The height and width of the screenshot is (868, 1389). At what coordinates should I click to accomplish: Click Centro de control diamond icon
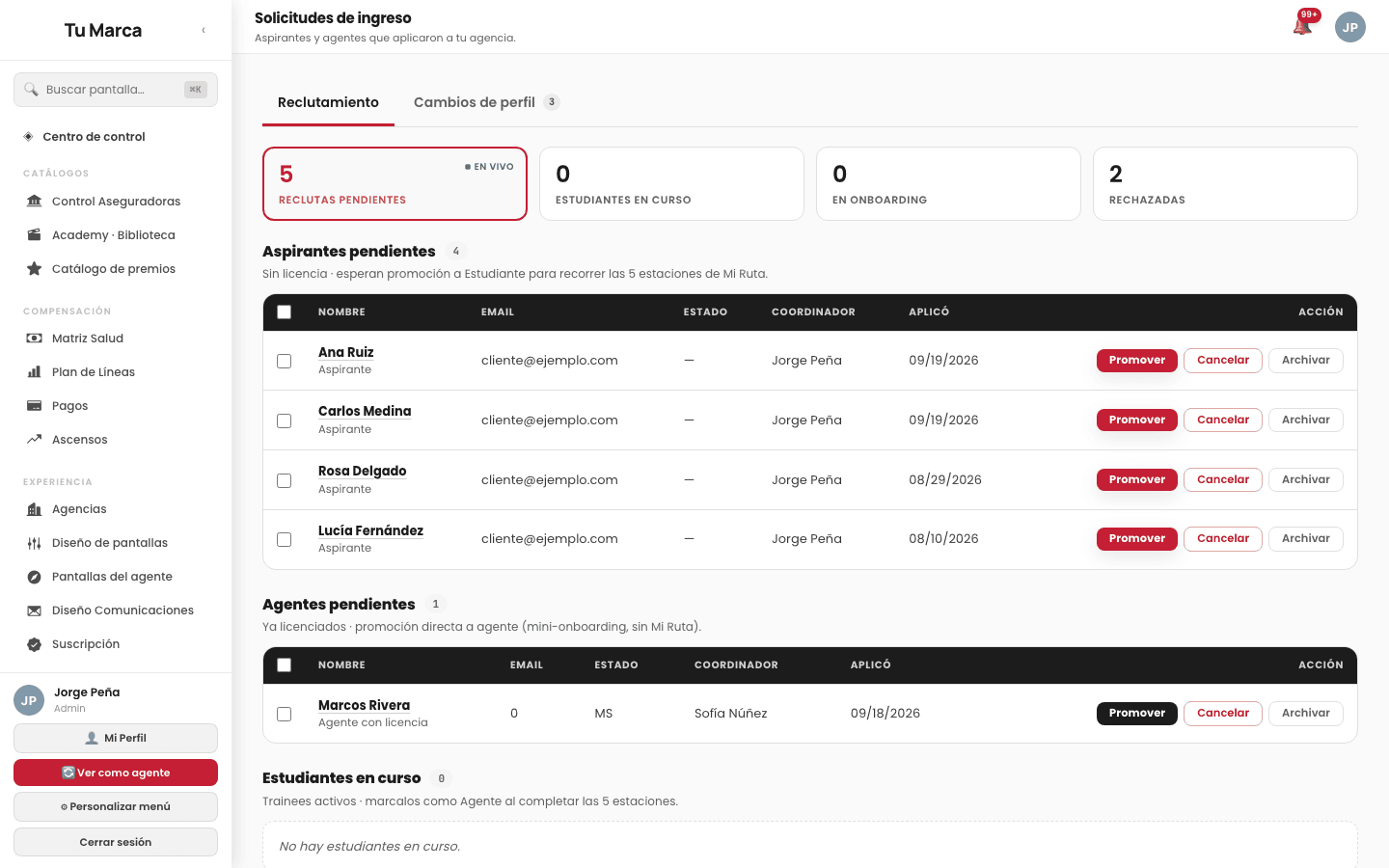pyautogui.click(x=28, y=137)
